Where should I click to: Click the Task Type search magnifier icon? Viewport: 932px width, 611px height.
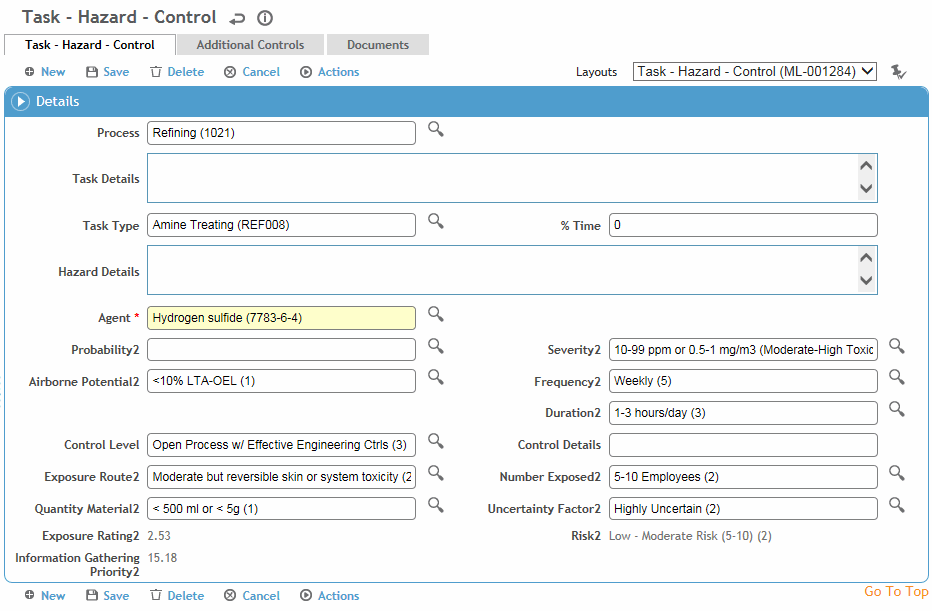[x=436, y=221]
